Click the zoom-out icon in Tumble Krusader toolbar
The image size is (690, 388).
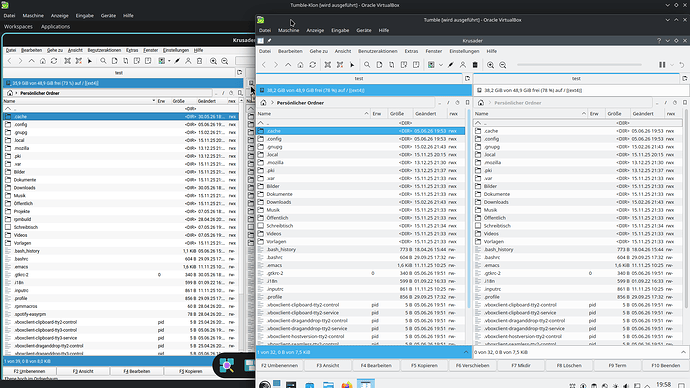click(503, 65)
